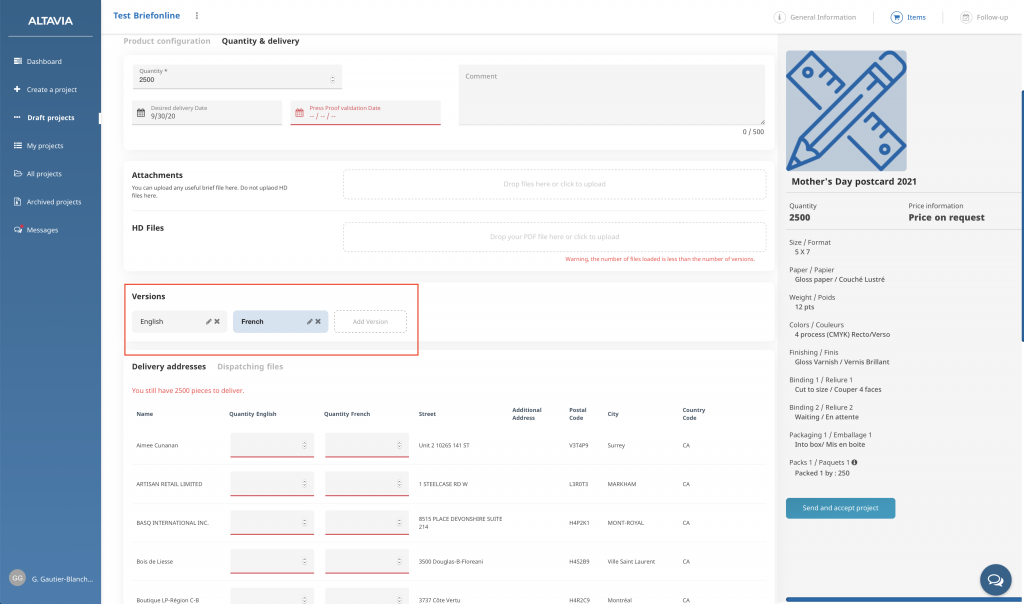This screenshot has height=604, width=1024.
Task: Adjust Quantity French stepper for ARTISAN RETAIL LIMITED
Action: point(399,484)
